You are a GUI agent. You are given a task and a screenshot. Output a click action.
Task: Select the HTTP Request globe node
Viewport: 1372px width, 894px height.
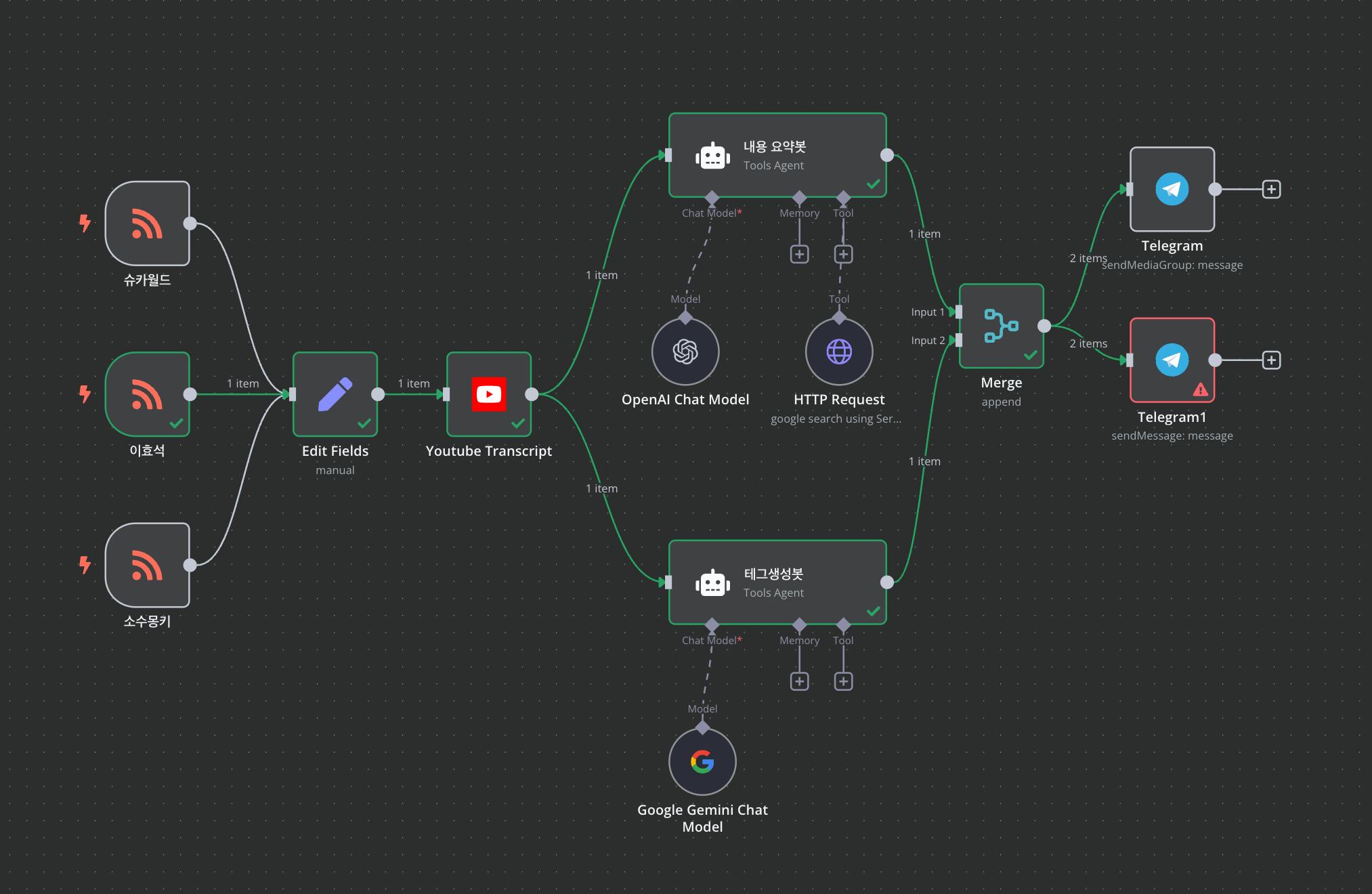pyautogui.click(x=839, y=352)
